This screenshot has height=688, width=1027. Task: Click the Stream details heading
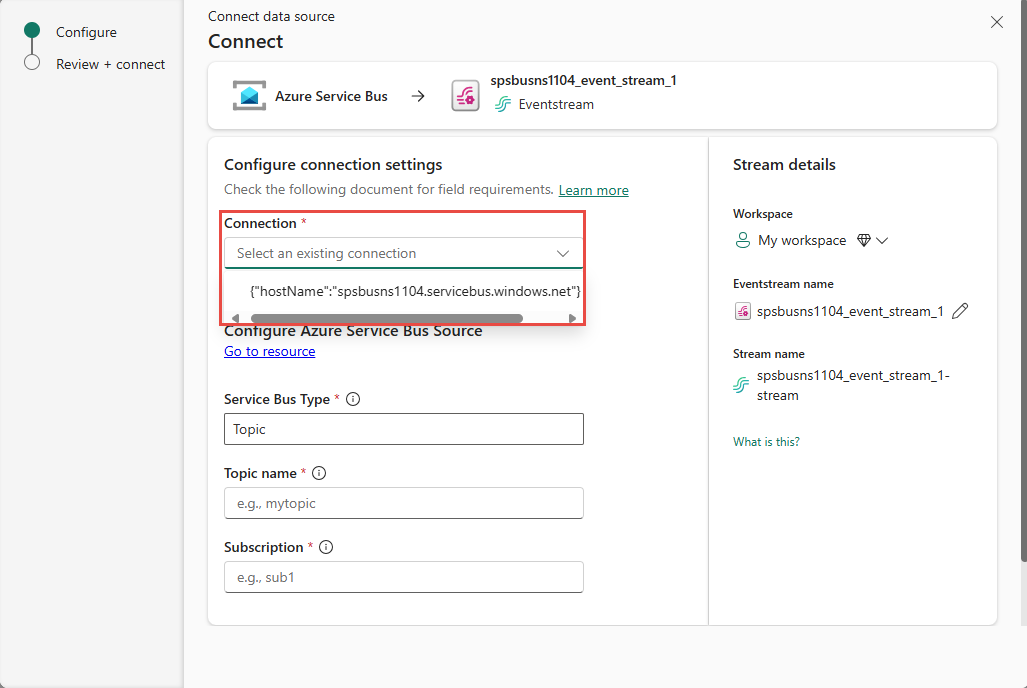click(784, 164)
